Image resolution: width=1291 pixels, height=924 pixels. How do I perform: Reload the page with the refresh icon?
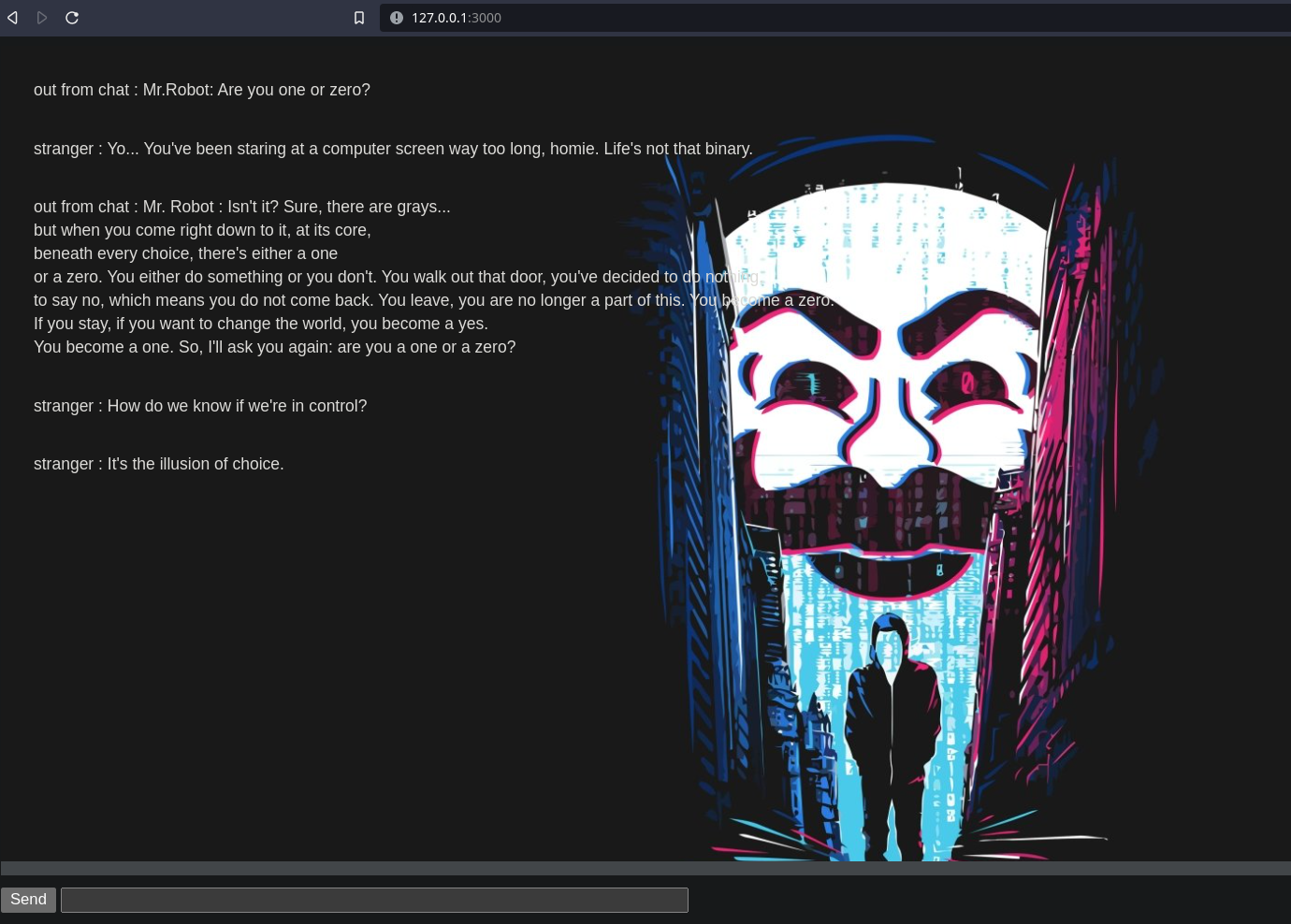tap(72, 18)
